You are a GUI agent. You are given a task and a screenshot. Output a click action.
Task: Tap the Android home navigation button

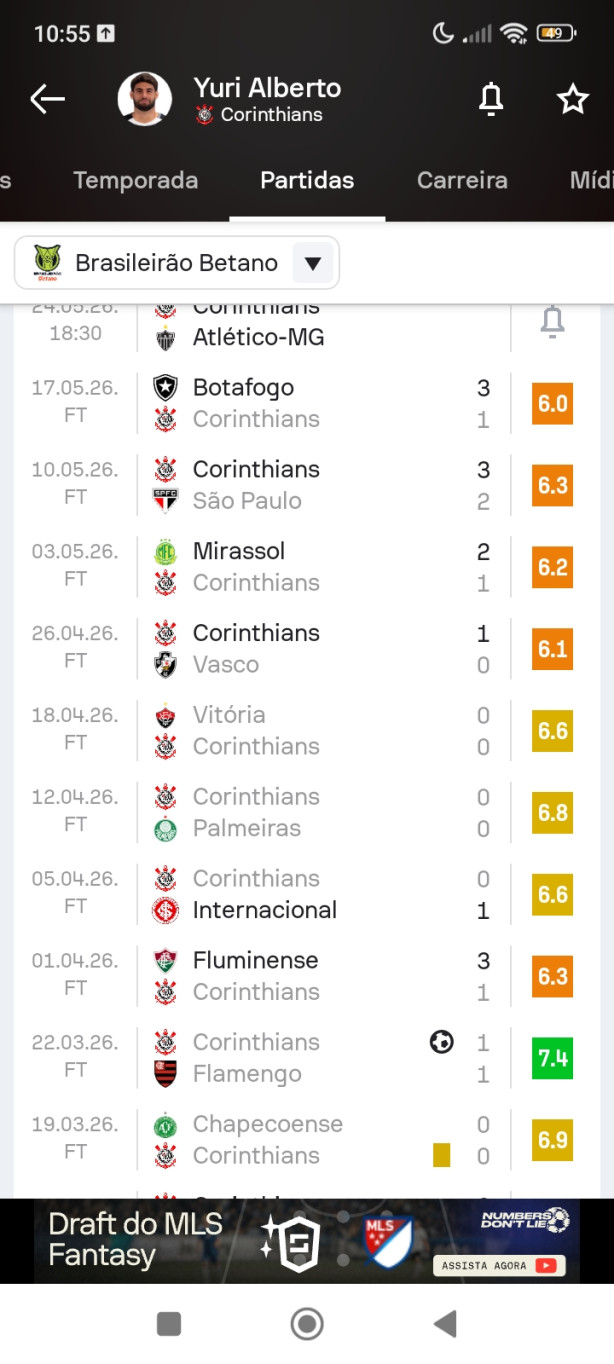point(307,1324)
